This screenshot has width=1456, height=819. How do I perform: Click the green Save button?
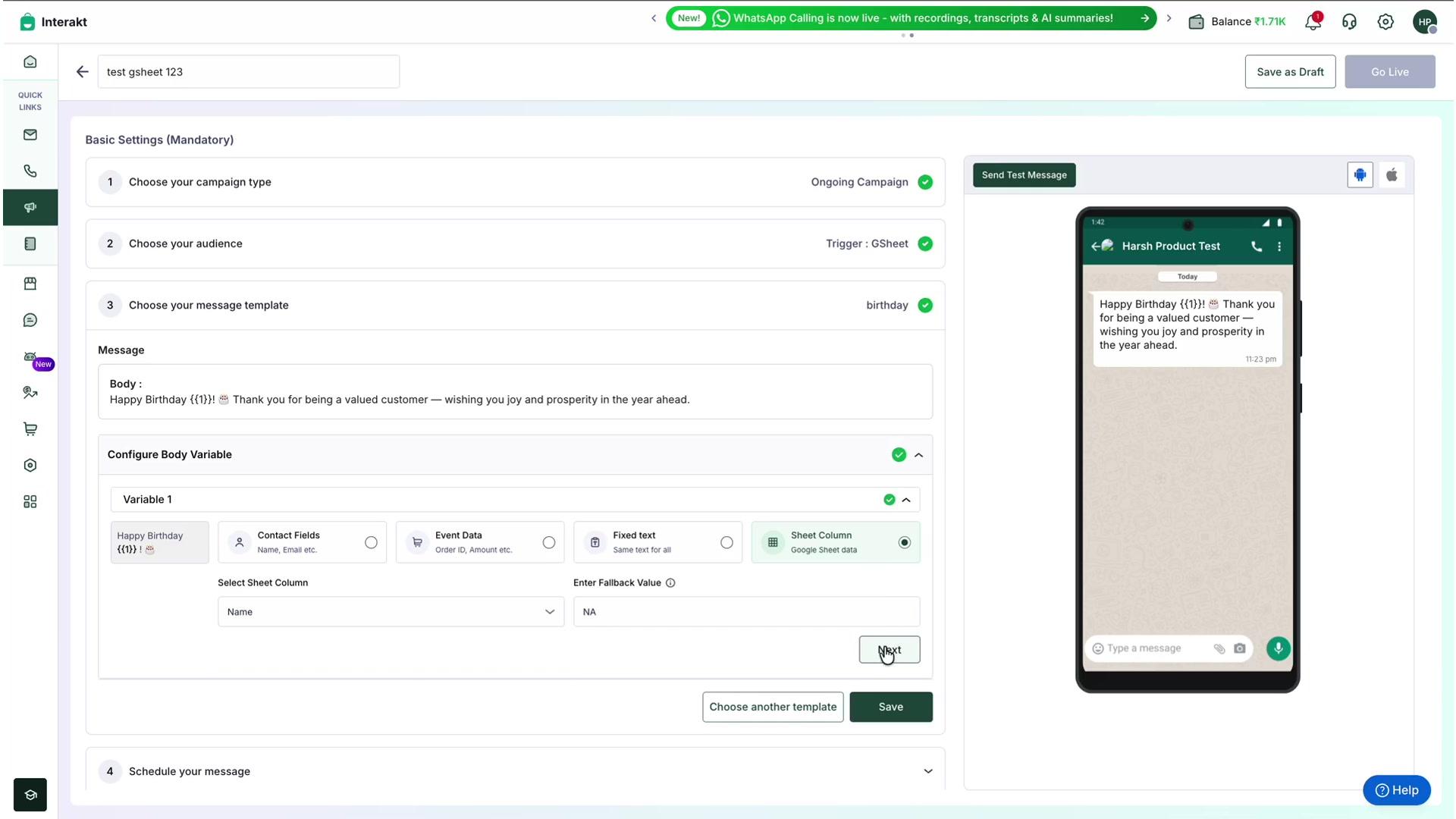pyautogui.click(x=890, y=707)
